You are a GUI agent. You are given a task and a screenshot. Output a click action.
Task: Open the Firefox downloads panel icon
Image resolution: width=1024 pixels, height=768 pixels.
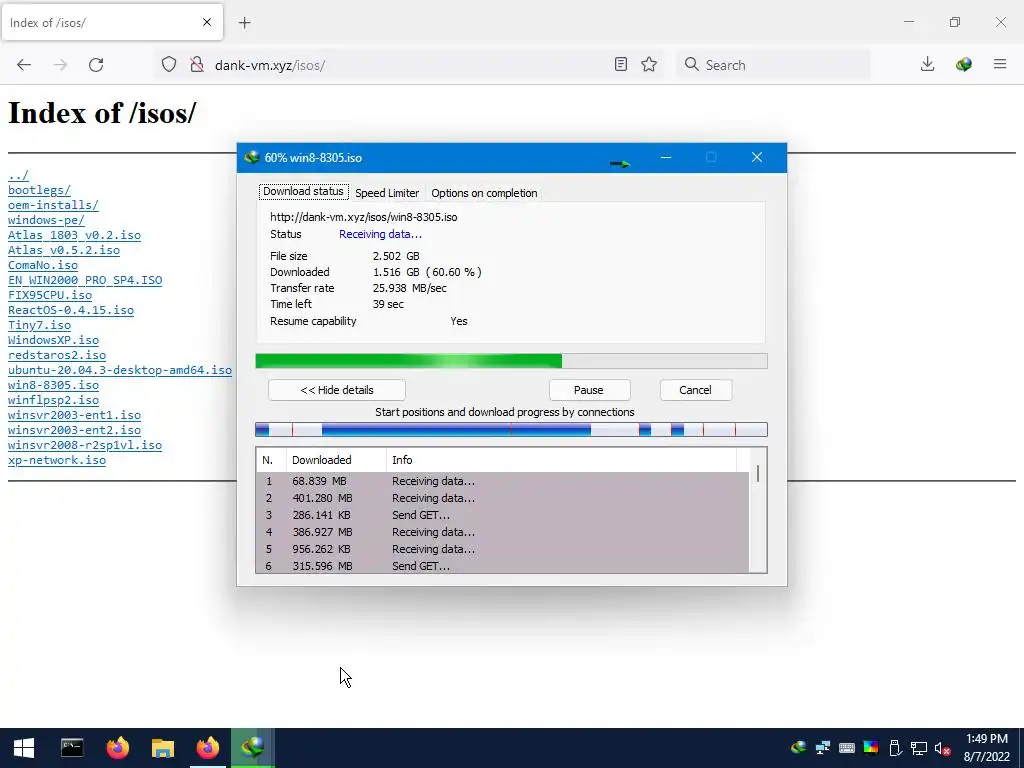pos(927,64)
